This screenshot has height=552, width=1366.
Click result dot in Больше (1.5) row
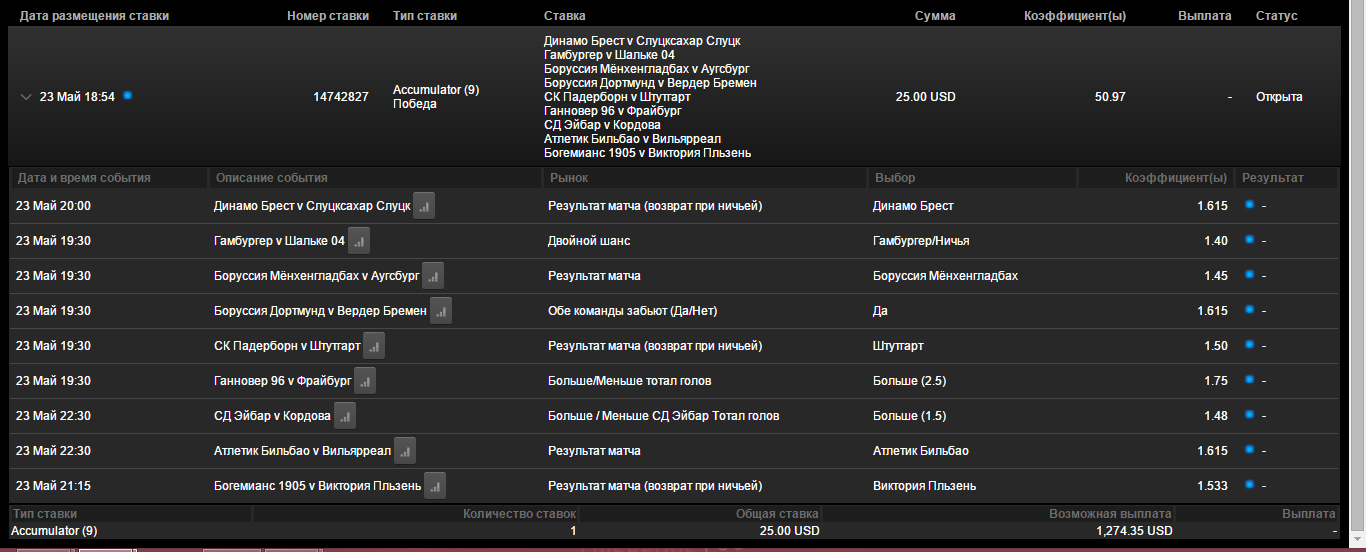[1249, 415]
